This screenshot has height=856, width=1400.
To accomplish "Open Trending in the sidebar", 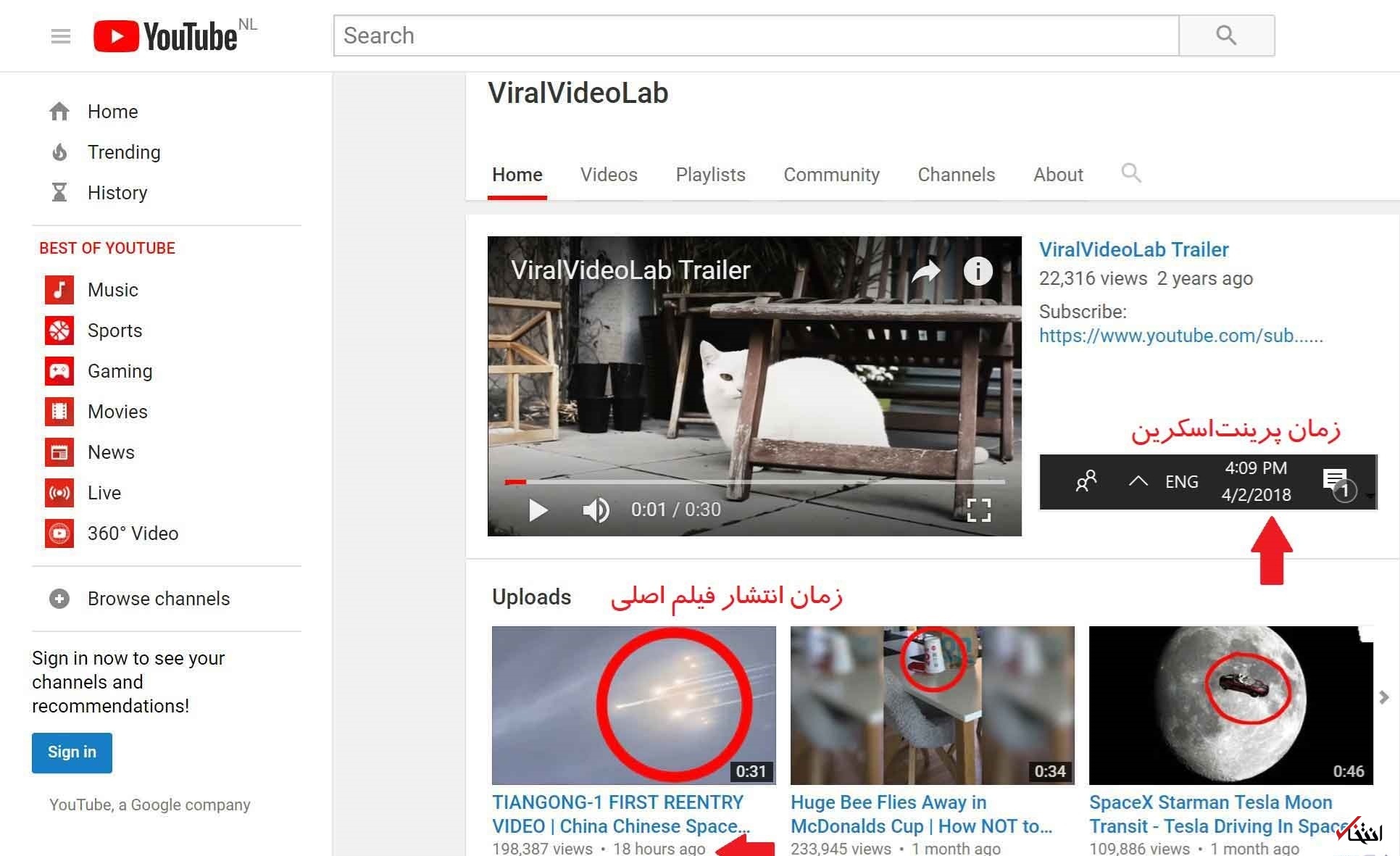I will tap(124, 152).
